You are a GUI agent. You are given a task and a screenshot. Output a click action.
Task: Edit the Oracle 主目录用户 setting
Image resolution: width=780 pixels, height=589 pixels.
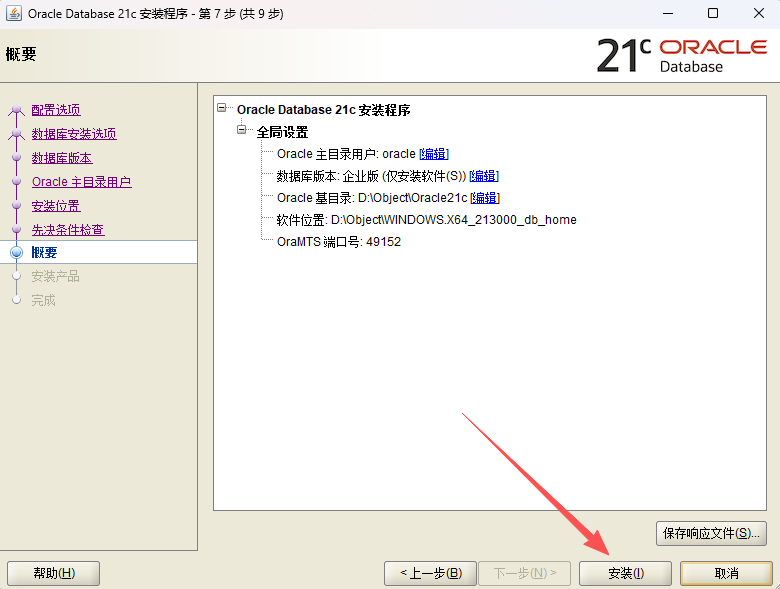(x=434, y=154)
